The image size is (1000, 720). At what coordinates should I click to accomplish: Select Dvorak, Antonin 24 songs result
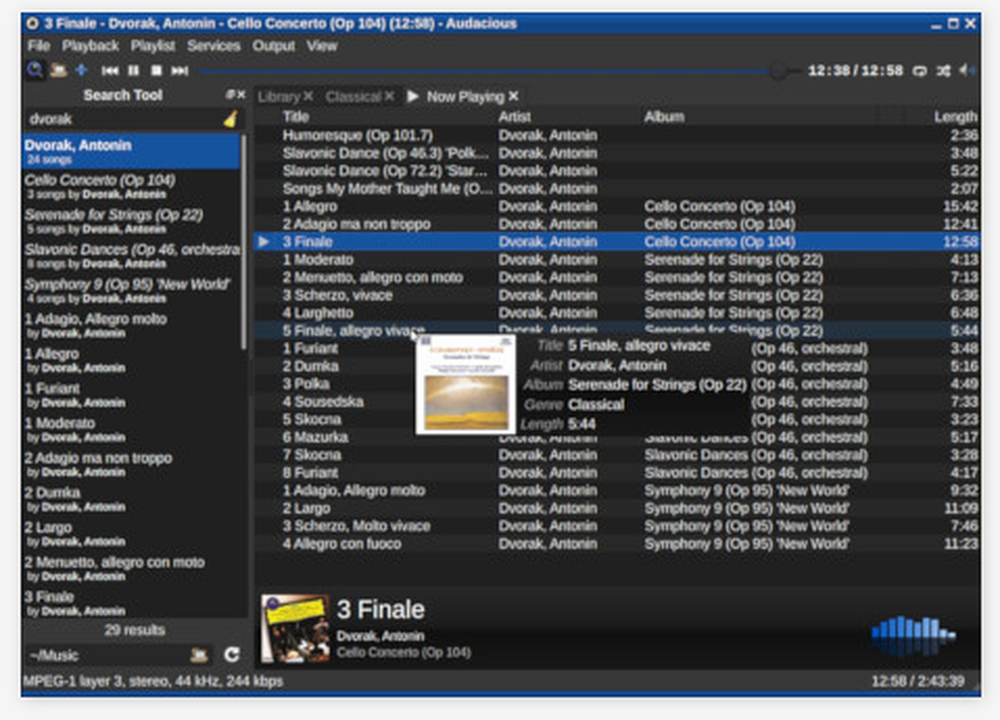click(131, 151)
